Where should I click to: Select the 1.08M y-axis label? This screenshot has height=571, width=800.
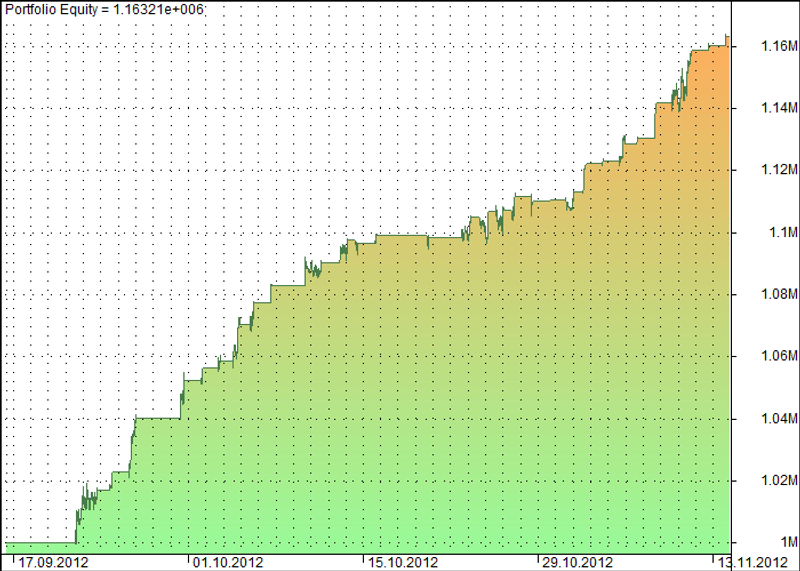[x=779, y=294]
